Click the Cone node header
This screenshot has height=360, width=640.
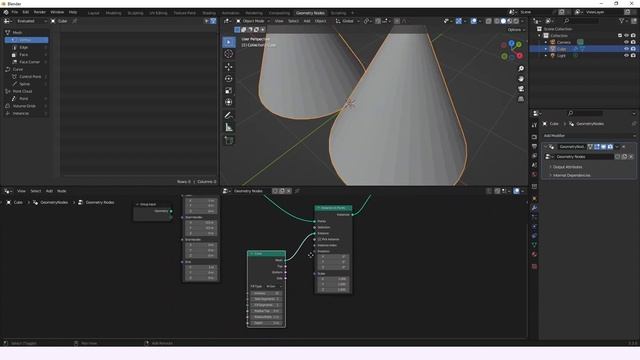coord(266,253)
